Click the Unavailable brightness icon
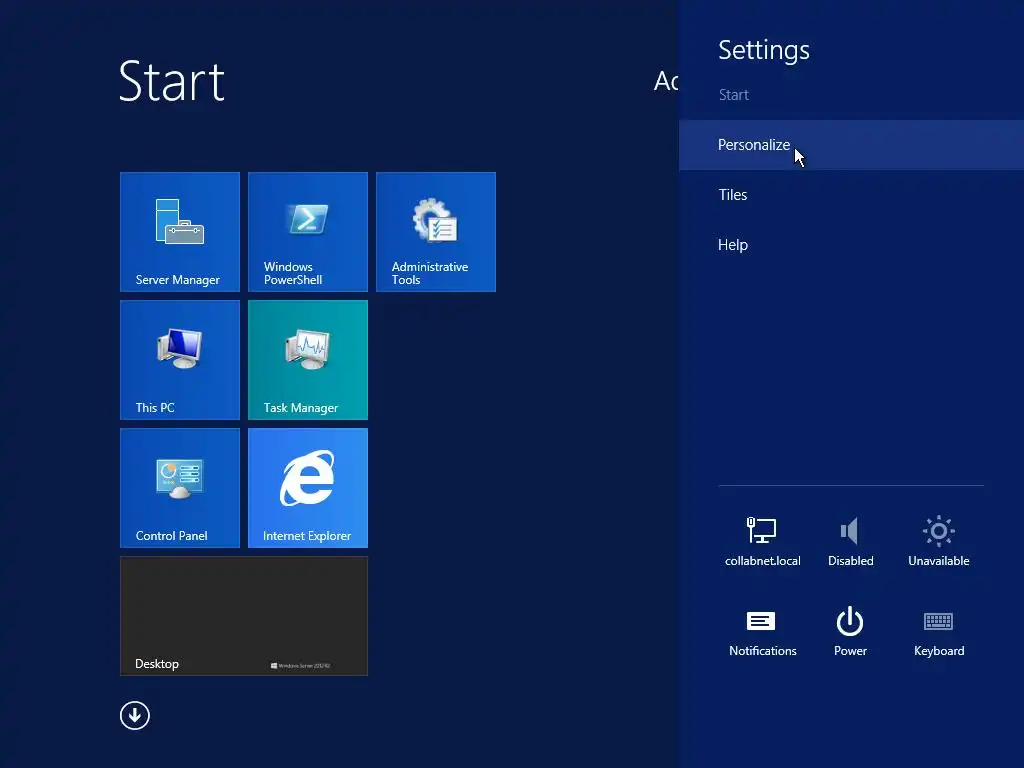 (938, 541)
